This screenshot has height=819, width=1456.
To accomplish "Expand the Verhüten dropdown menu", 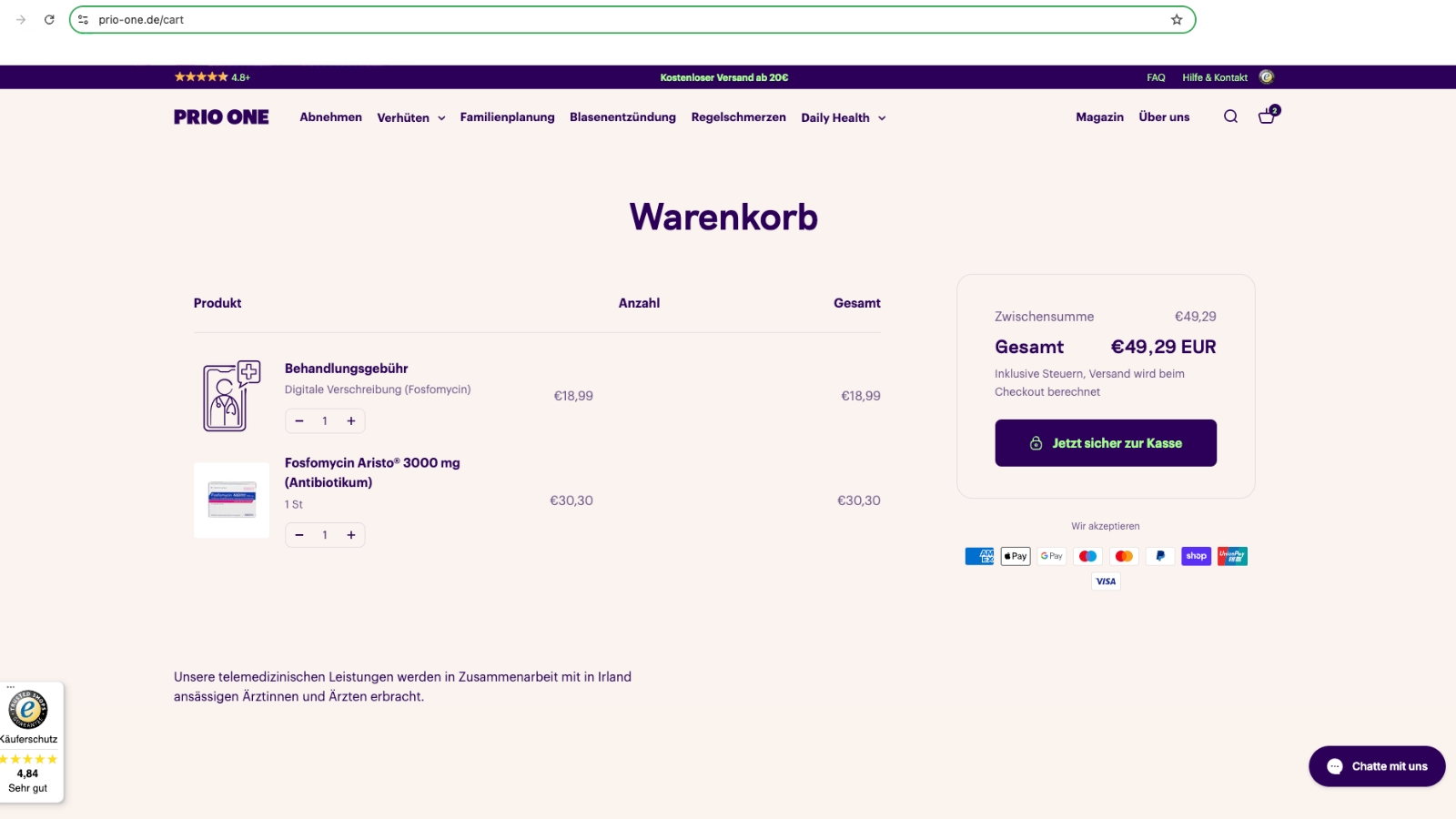I will tap(411, 118).
